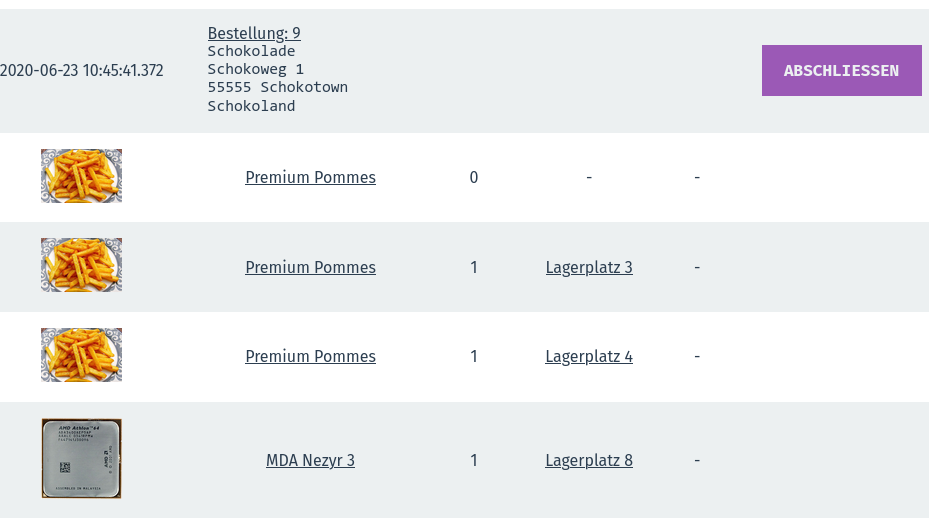
Task: Click fries thumbnail in the Lagerplatz 4 row
Action: pos(81,355)
